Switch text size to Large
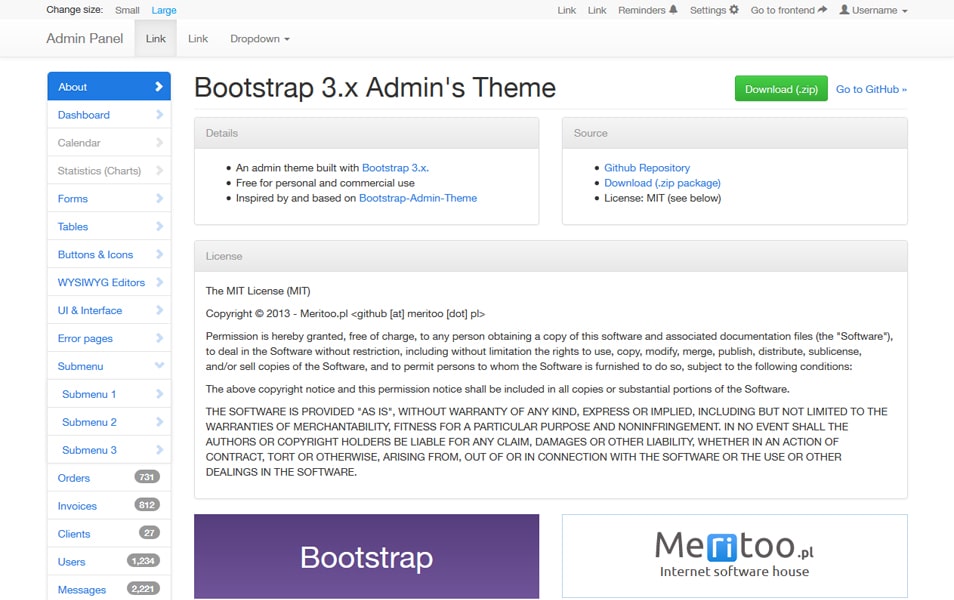 pos(164,10)
